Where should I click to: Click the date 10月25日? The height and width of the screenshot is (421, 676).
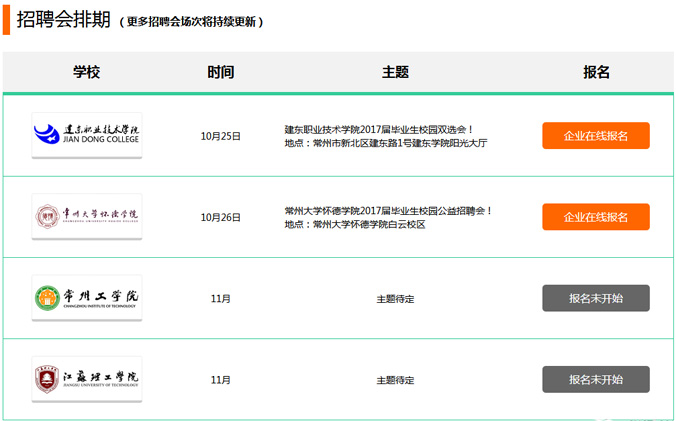tap(220, 136)
